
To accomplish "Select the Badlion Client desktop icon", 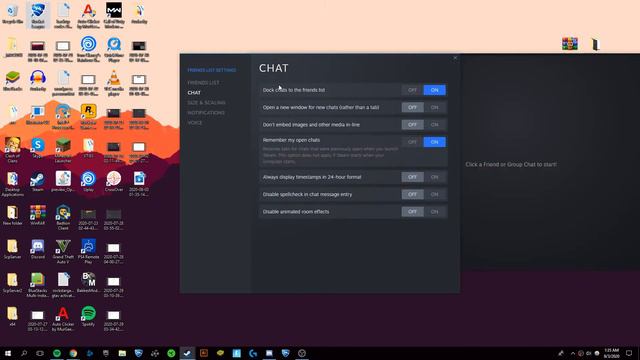I will (63, 218).
